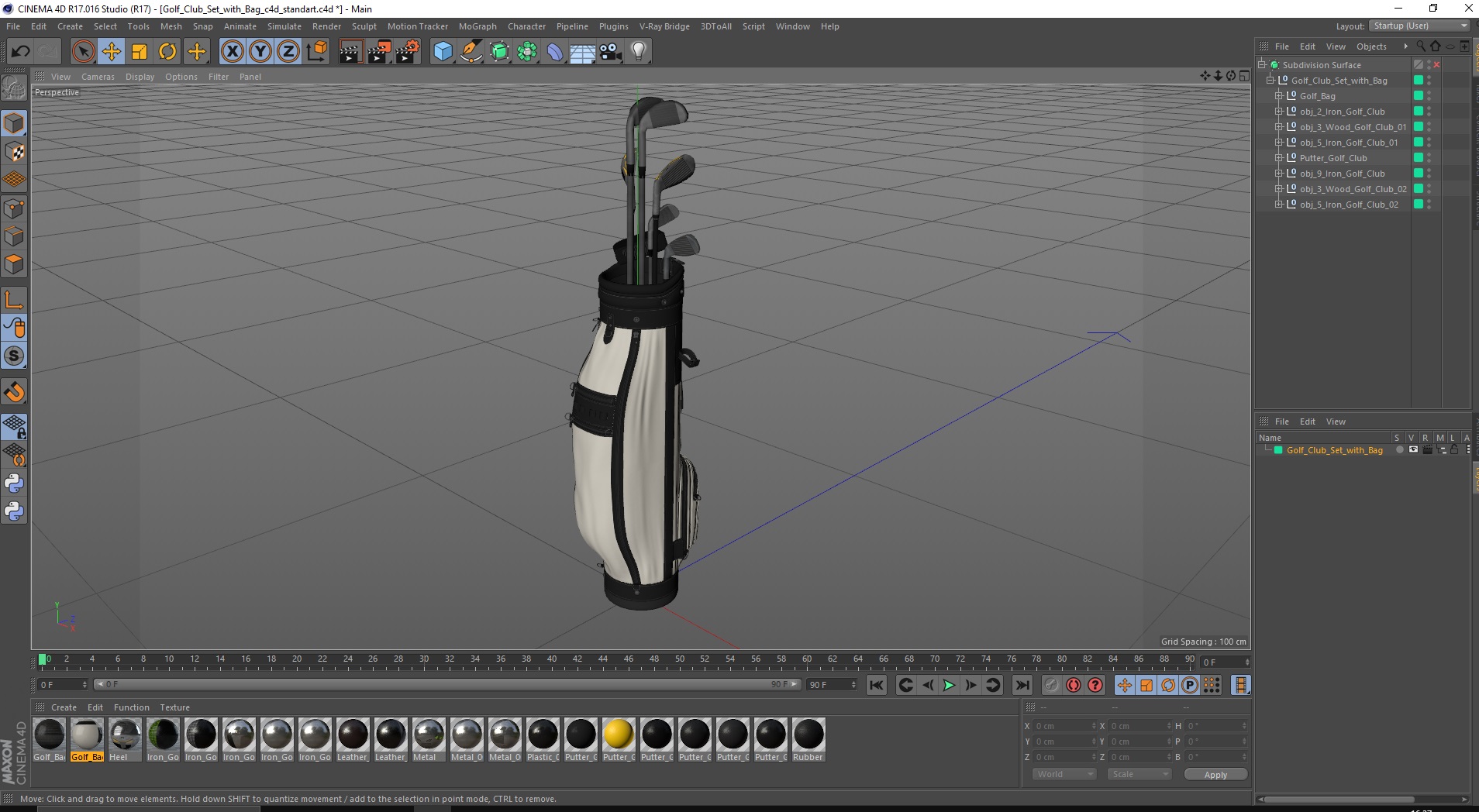Activate the Rotate tool
1479x812 pixels.
[167, 52]
